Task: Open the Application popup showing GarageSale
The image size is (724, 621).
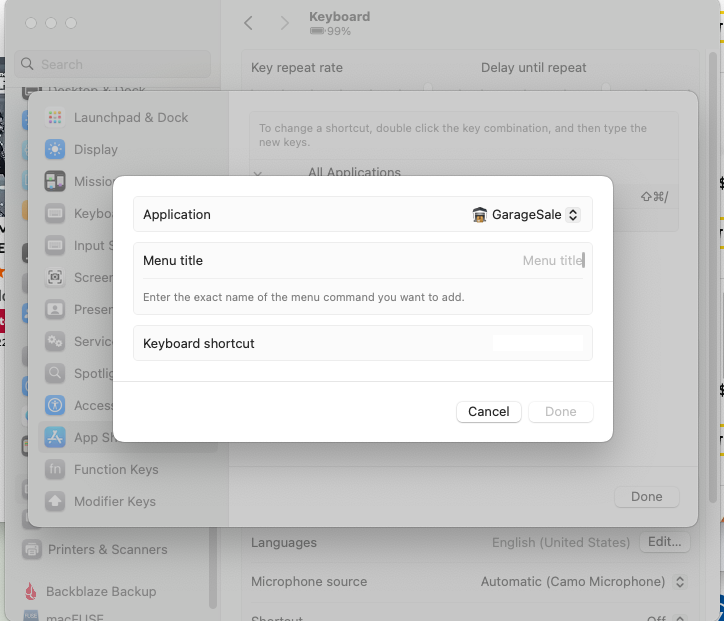Action: (x=526, y=215)
